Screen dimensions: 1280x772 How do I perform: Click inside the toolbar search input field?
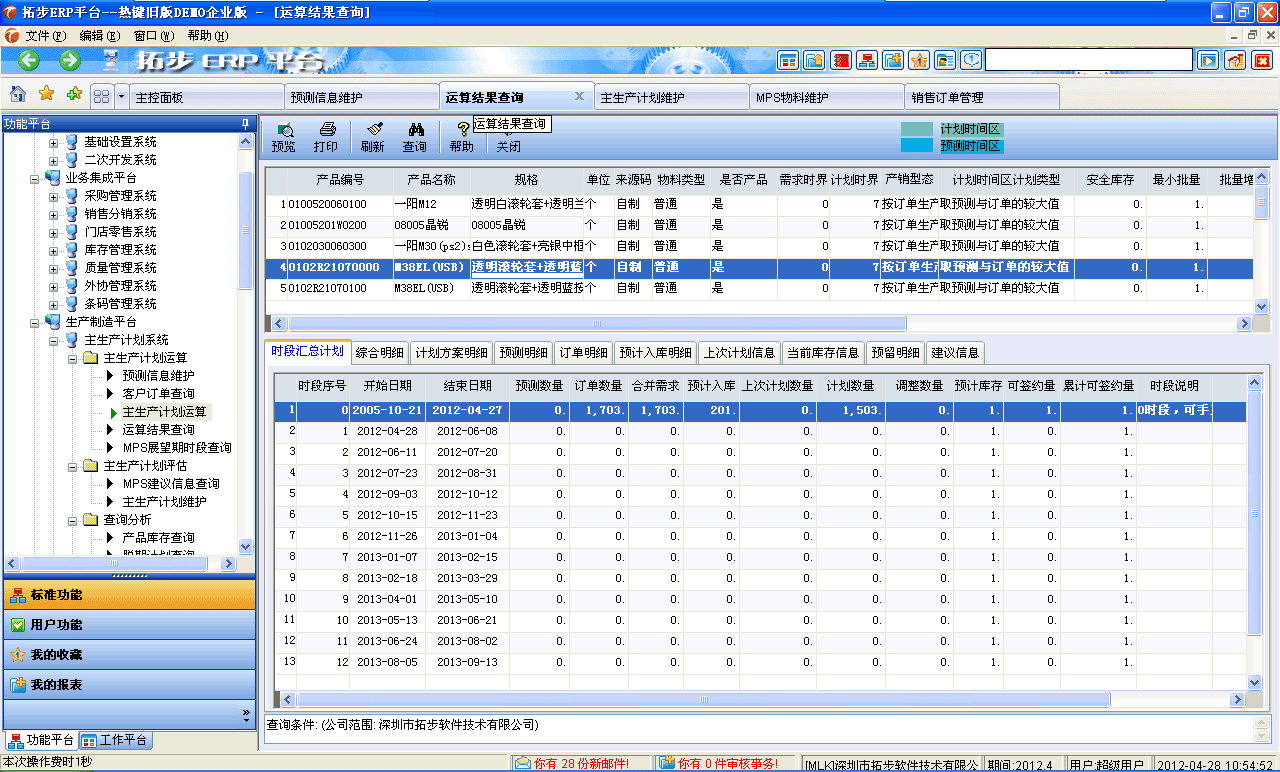click(1090, 59)
